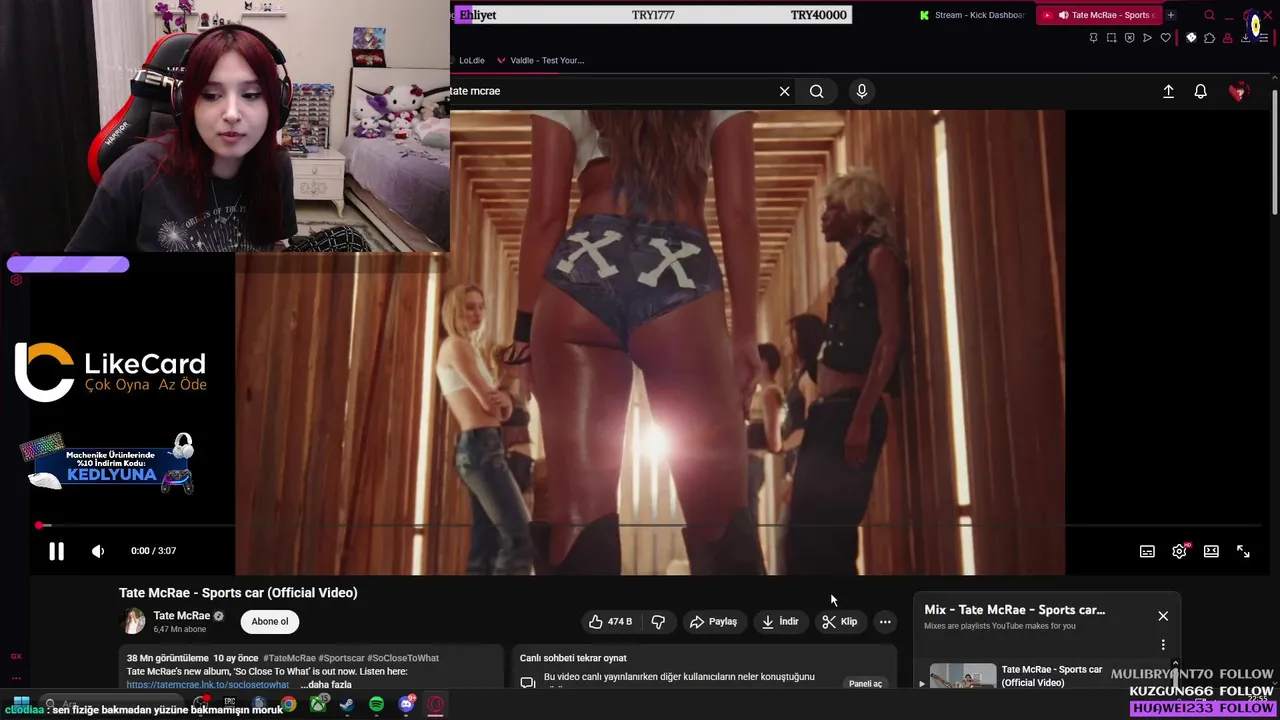Open the YouTube account avatar menu
Image resolution: width=1280 pixels, height=720 pixels.
click(x=1239, y=91)
